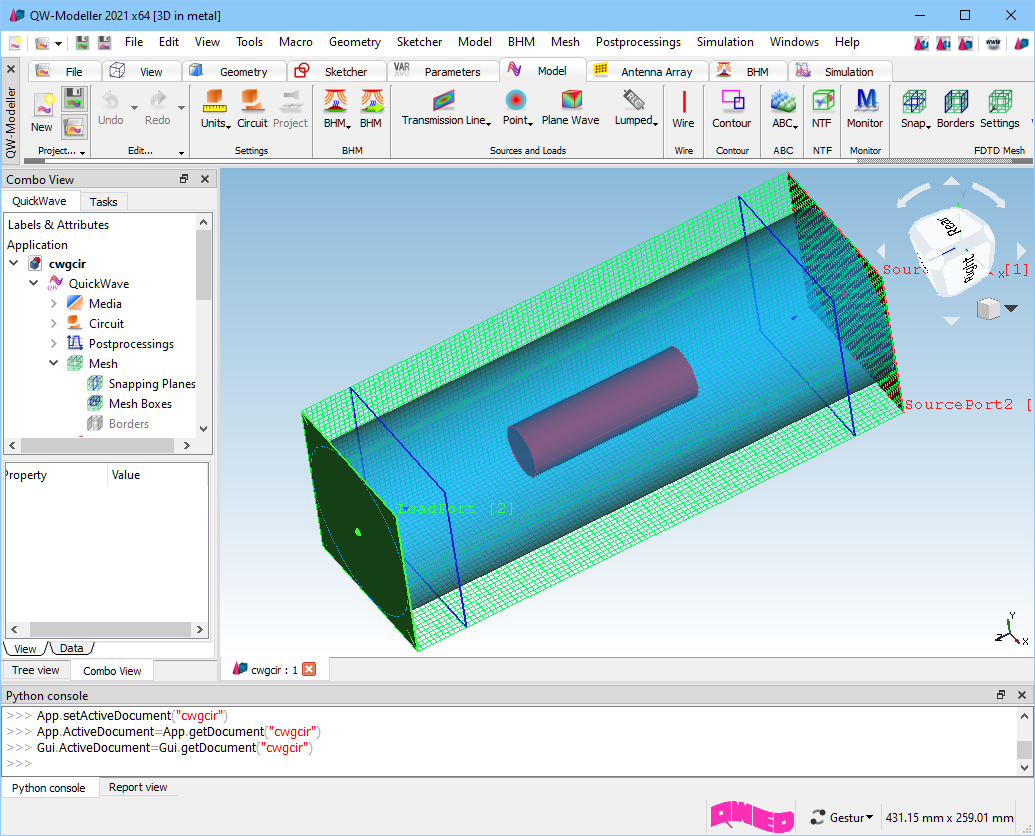Image resolution: width=1035 pixels, height=836 pixels.
Task: Expand the Media tree node
Action: point(53,304)
